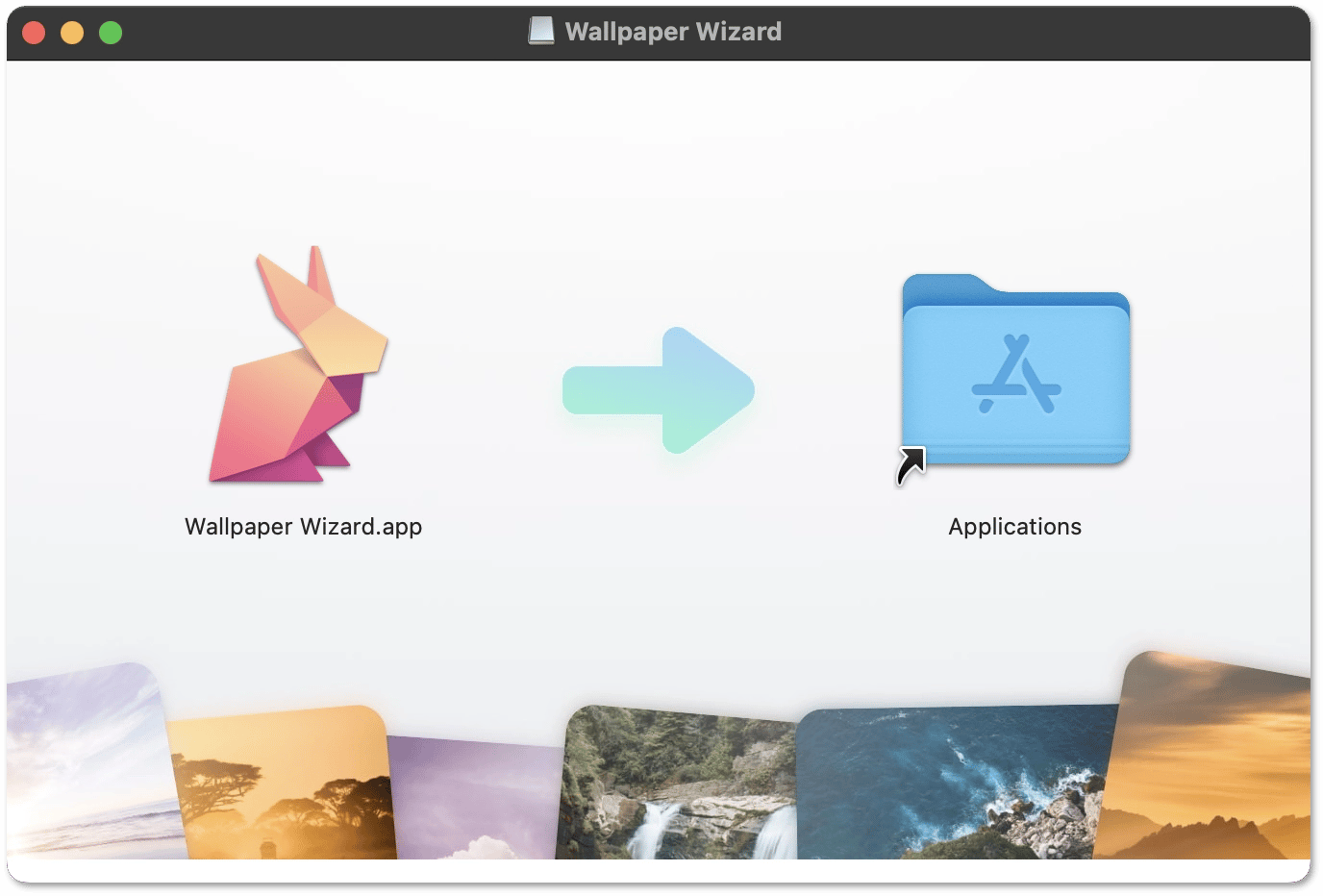Select the "Applications" folder name label
This screenshot has width=1323, height=896.
(x=1014, y=527)
